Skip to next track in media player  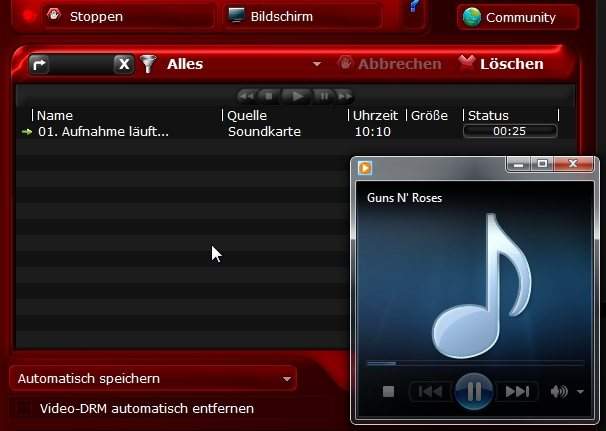517,392
